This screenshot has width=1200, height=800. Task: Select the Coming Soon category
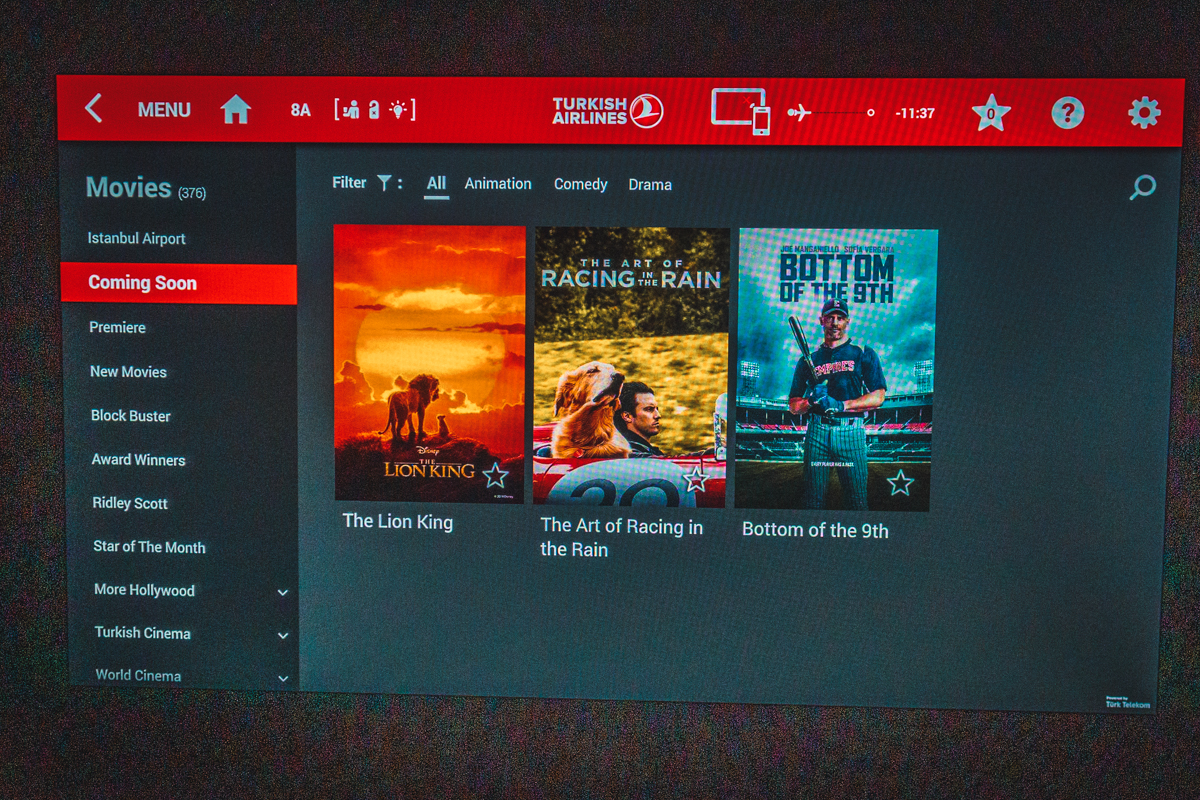pos(178,283)
